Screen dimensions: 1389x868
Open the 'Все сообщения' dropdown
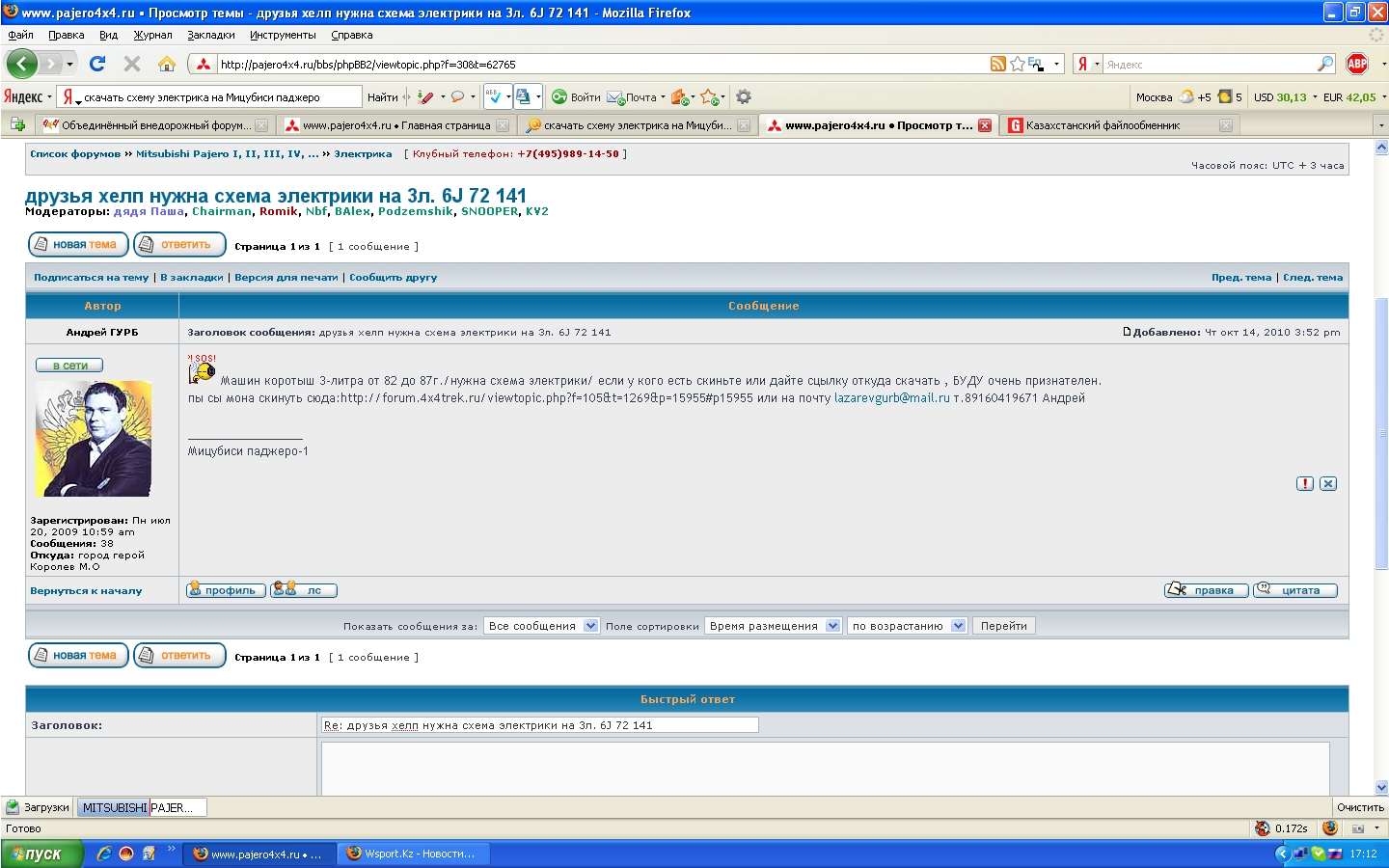(x=542, y=626)
